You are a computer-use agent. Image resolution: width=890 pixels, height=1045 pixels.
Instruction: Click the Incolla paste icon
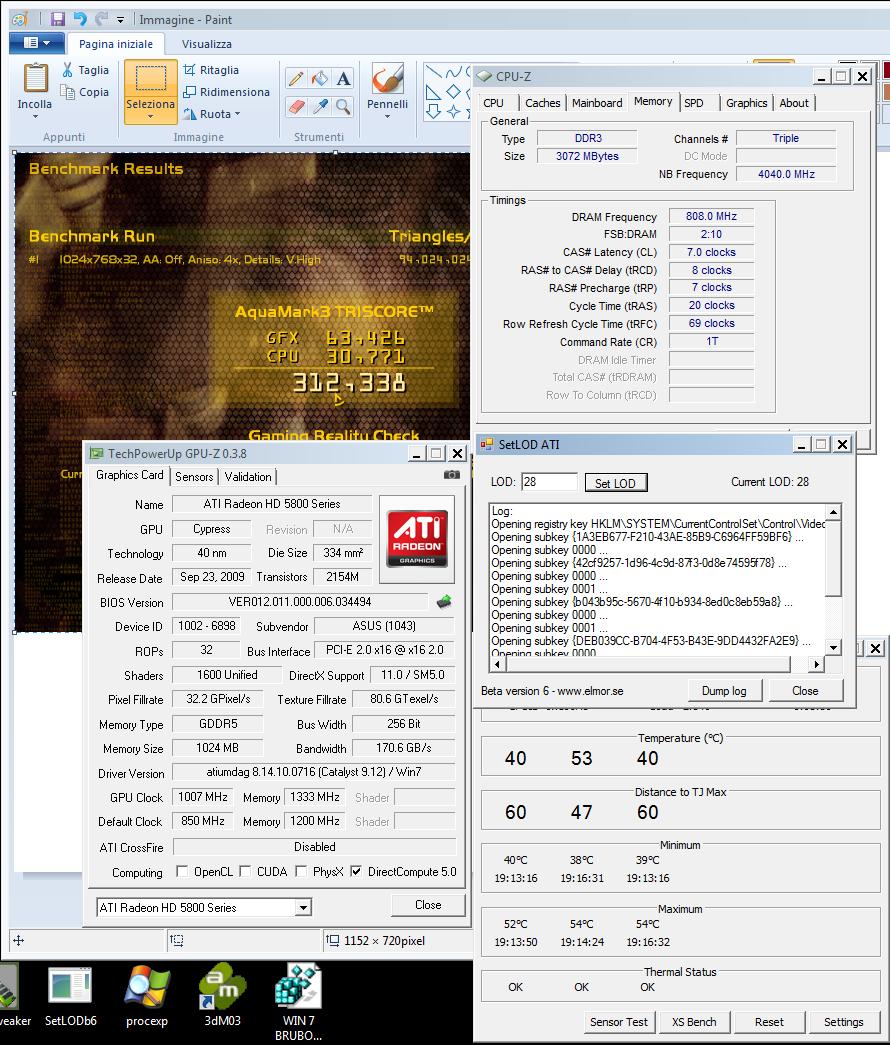pos(35,79)
